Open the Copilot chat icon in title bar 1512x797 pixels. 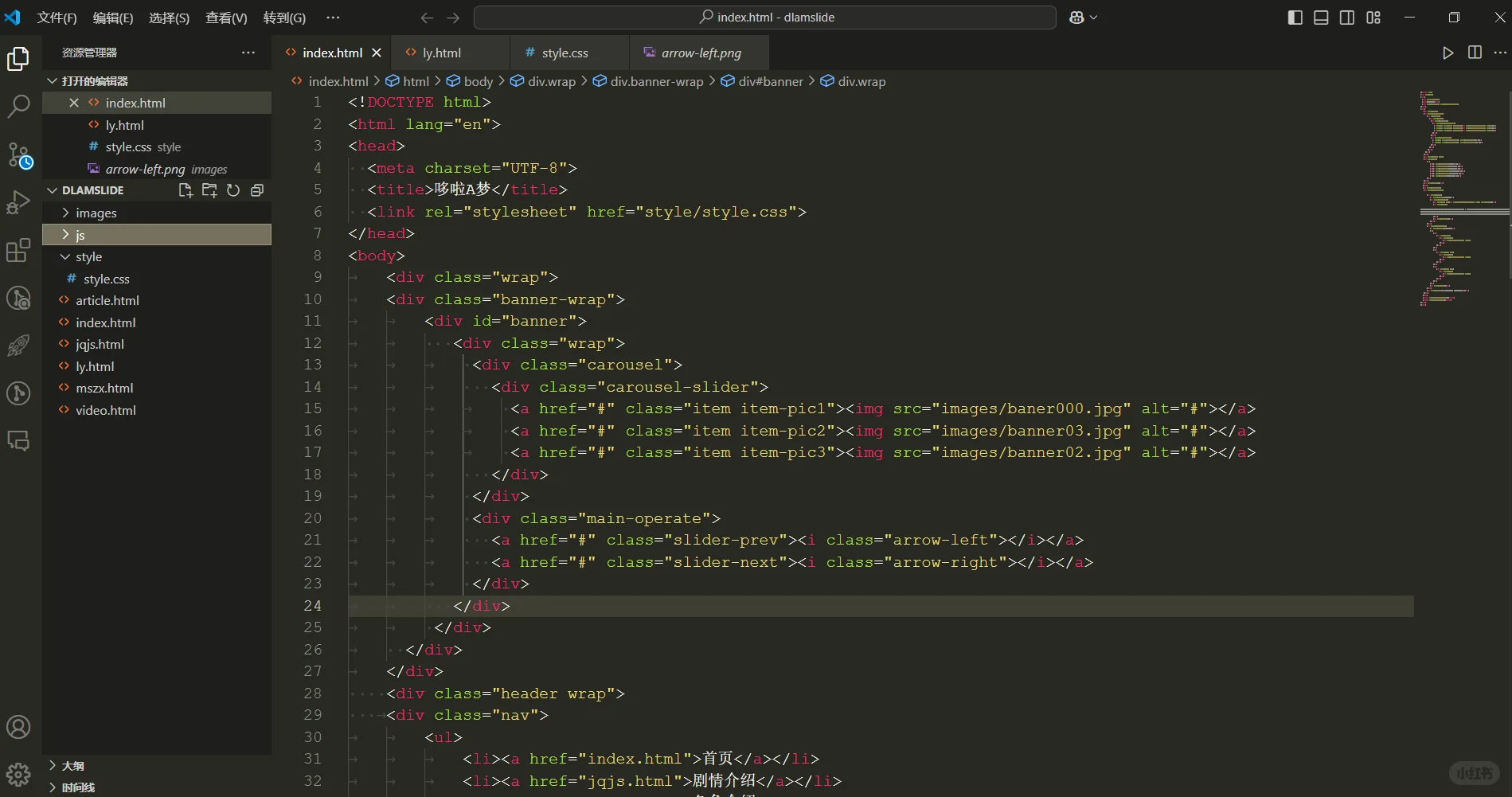pos(1076,18)
